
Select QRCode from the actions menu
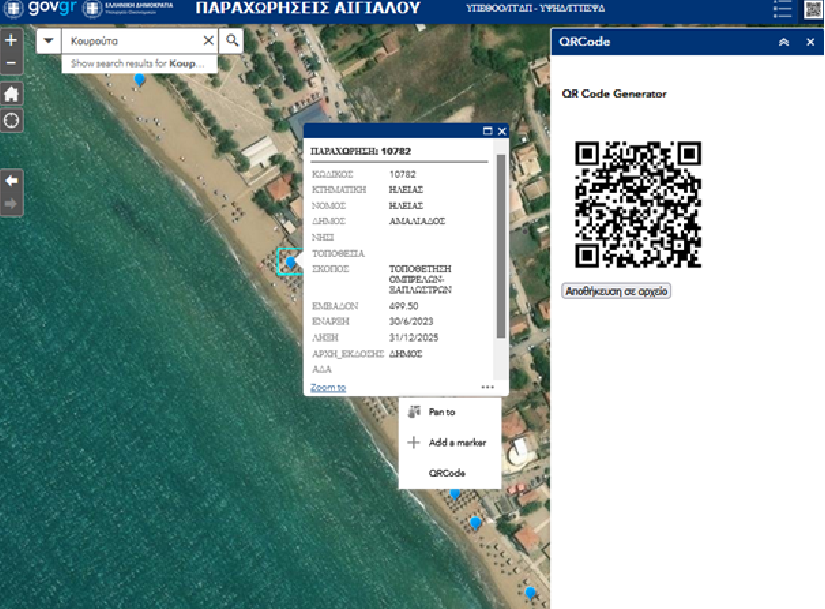450,473
